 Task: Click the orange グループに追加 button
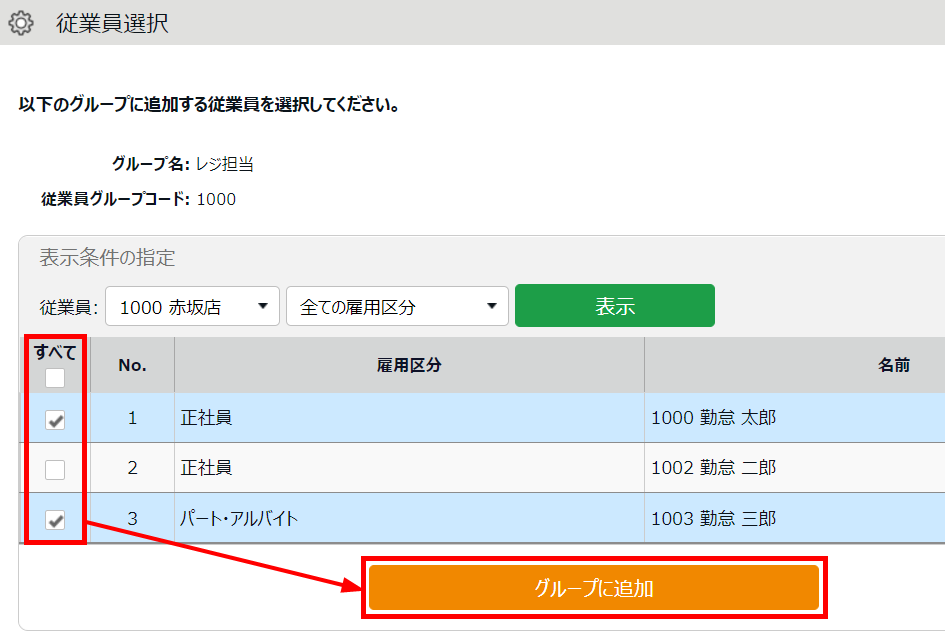[x=594, y=588]
